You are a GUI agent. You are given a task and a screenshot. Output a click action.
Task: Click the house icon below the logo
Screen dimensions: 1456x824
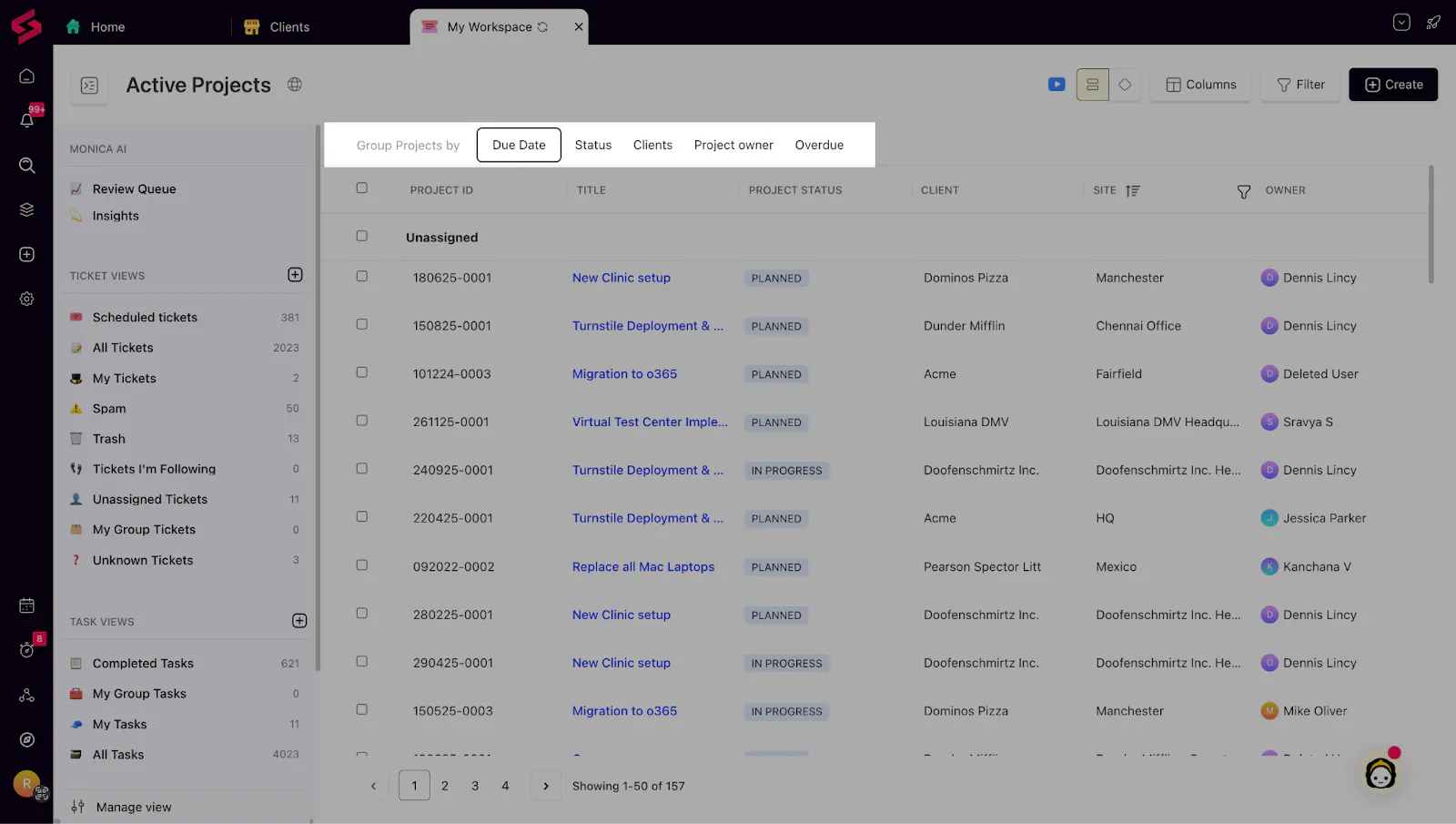27,76
